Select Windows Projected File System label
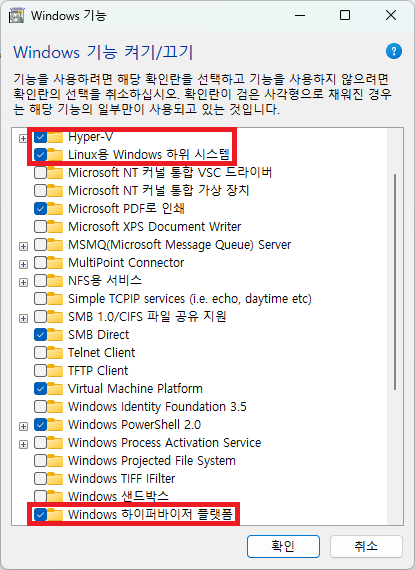The image size is (415, 570). [152, 461]
